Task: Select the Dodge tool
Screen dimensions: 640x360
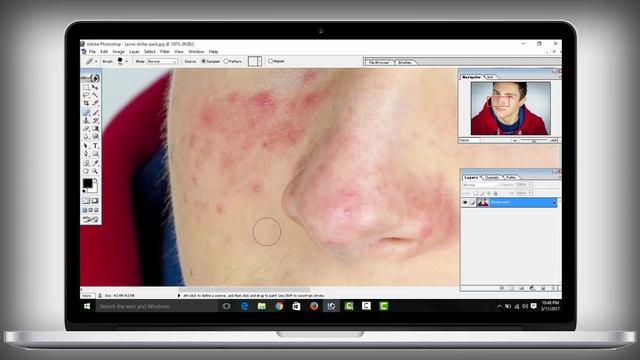Action: coord(95,136)
